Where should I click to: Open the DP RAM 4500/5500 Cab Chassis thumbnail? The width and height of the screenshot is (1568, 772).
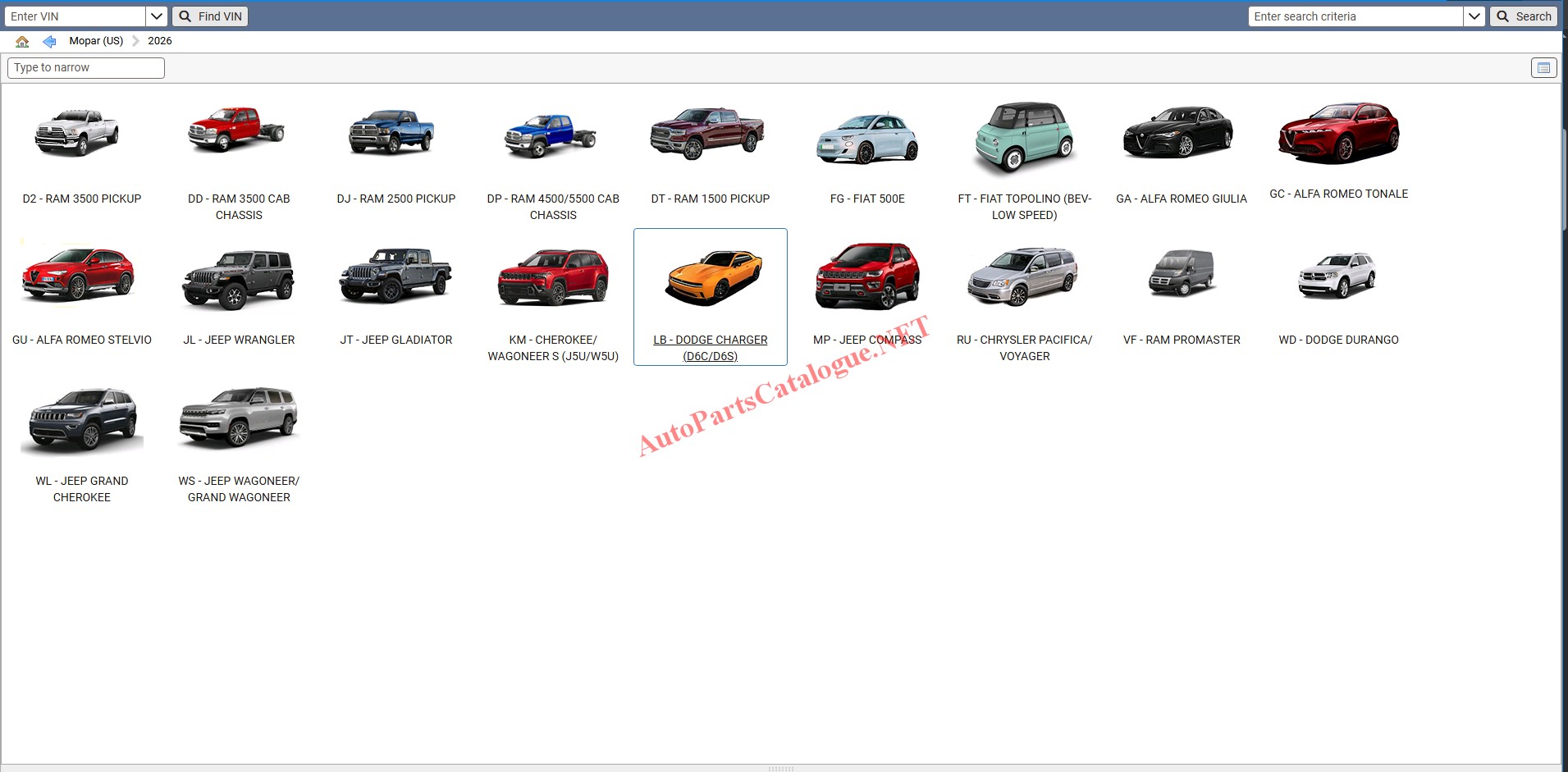(x=551, y=135)
